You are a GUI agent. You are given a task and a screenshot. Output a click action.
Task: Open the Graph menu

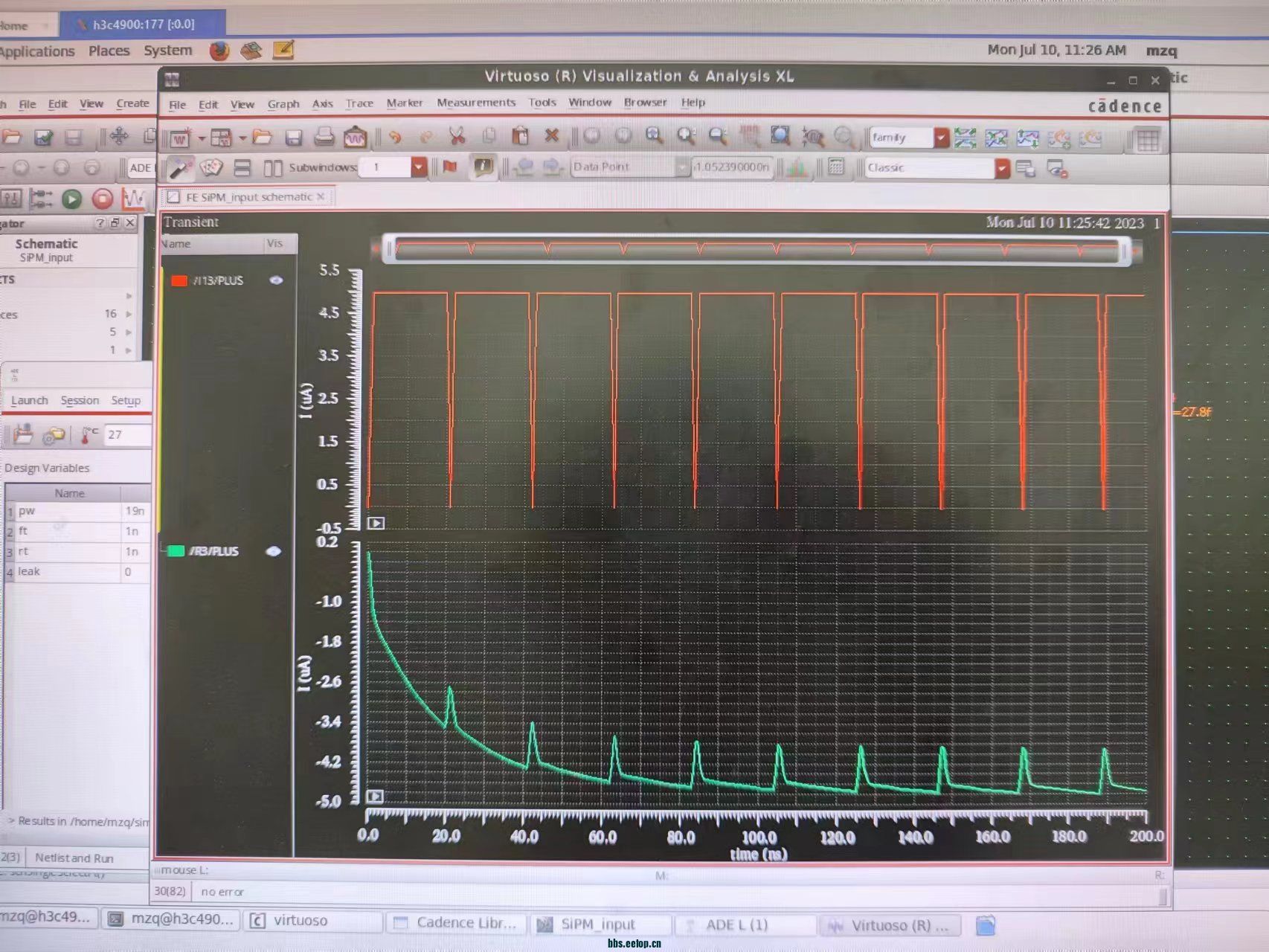pos(283,104)
